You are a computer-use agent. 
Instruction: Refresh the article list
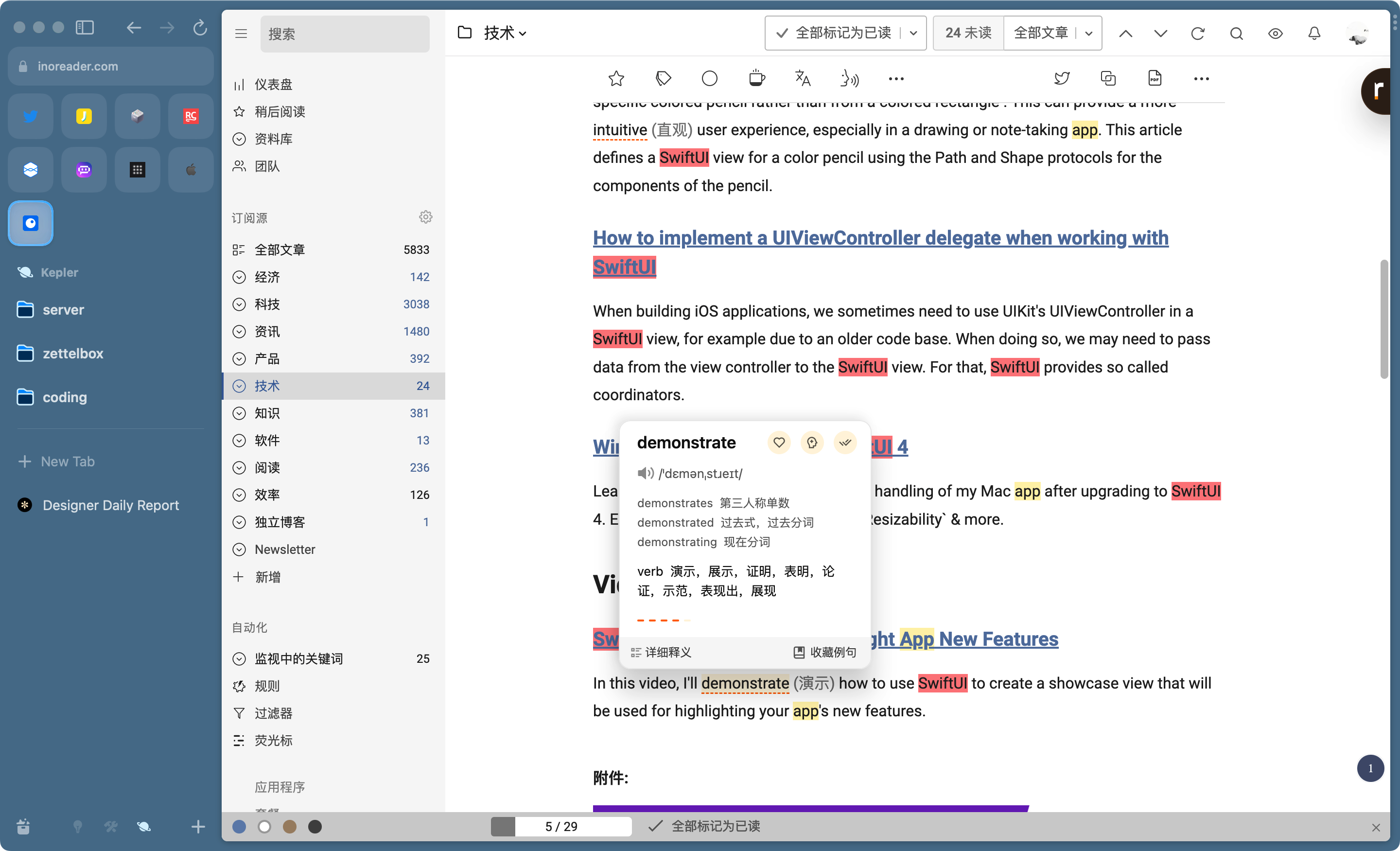[x=1198, y=34]
